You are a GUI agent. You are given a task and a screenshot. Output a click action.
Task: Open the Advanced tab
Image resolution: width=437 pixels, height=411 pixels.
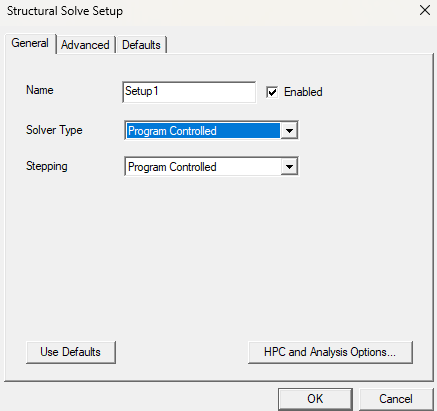[x=85, y=45]
